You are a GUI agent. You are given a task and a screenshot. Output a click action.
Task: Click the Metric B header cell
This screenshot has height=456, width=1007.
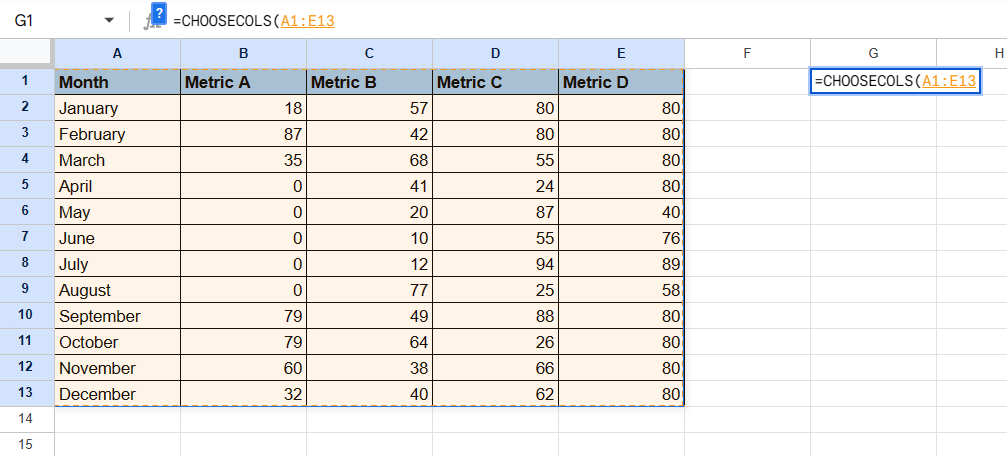point(369,82)
